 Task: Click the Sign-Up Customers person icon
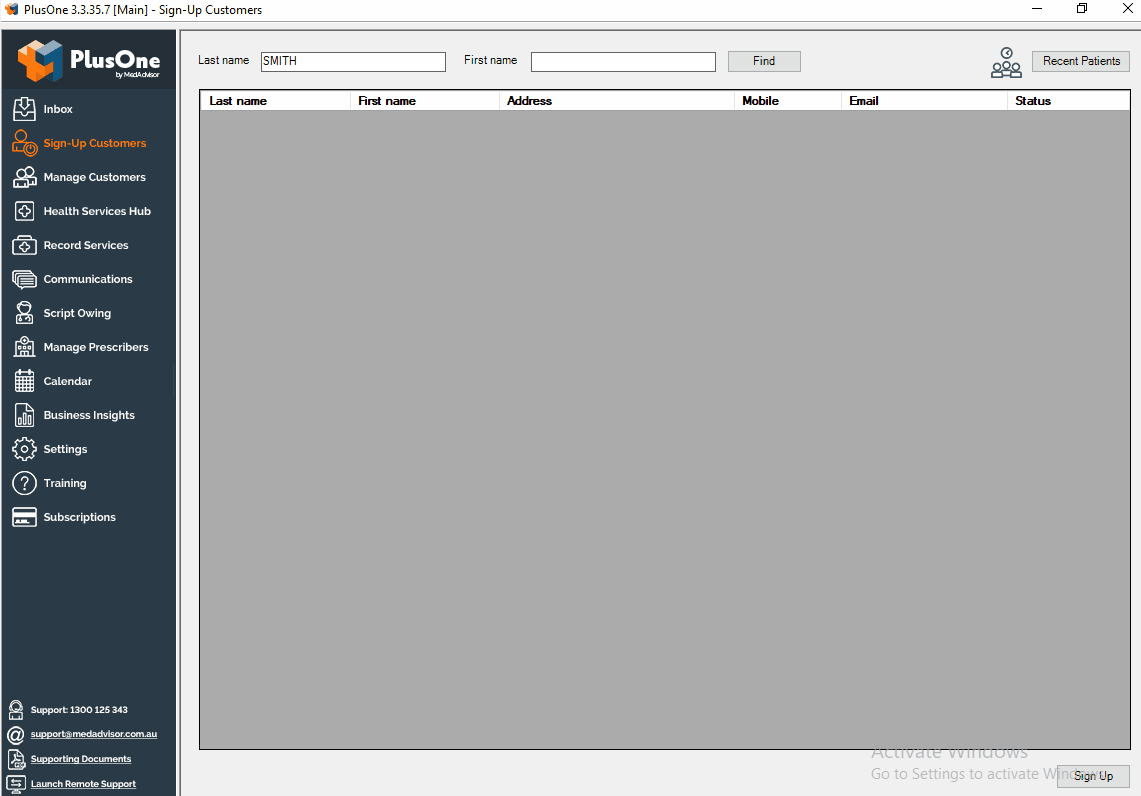pyautogui.click(x=24, y=143)
